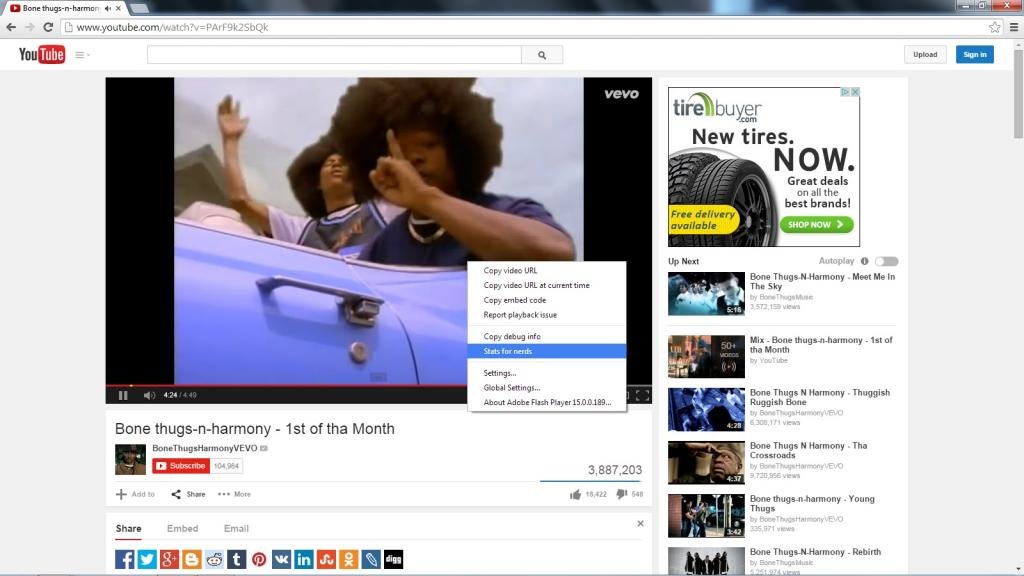Select the Share tab

click(129, 528)
